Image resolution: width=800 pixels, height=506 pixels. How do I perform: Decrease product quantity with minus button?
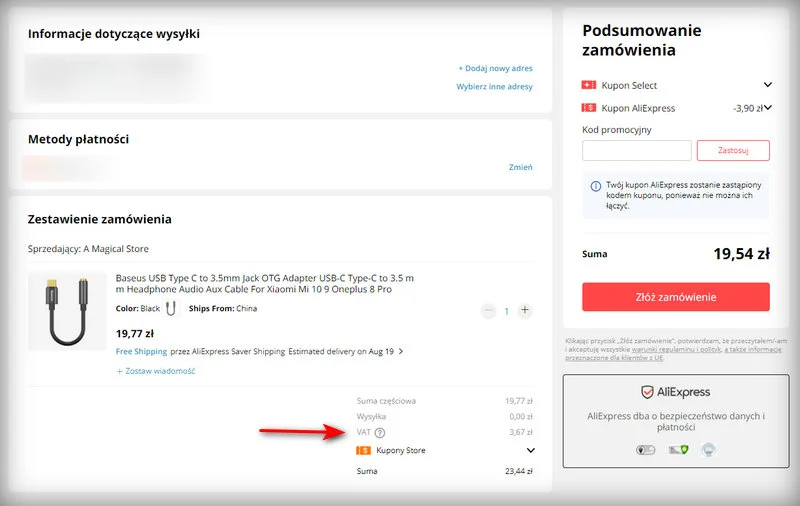point(488,311)
